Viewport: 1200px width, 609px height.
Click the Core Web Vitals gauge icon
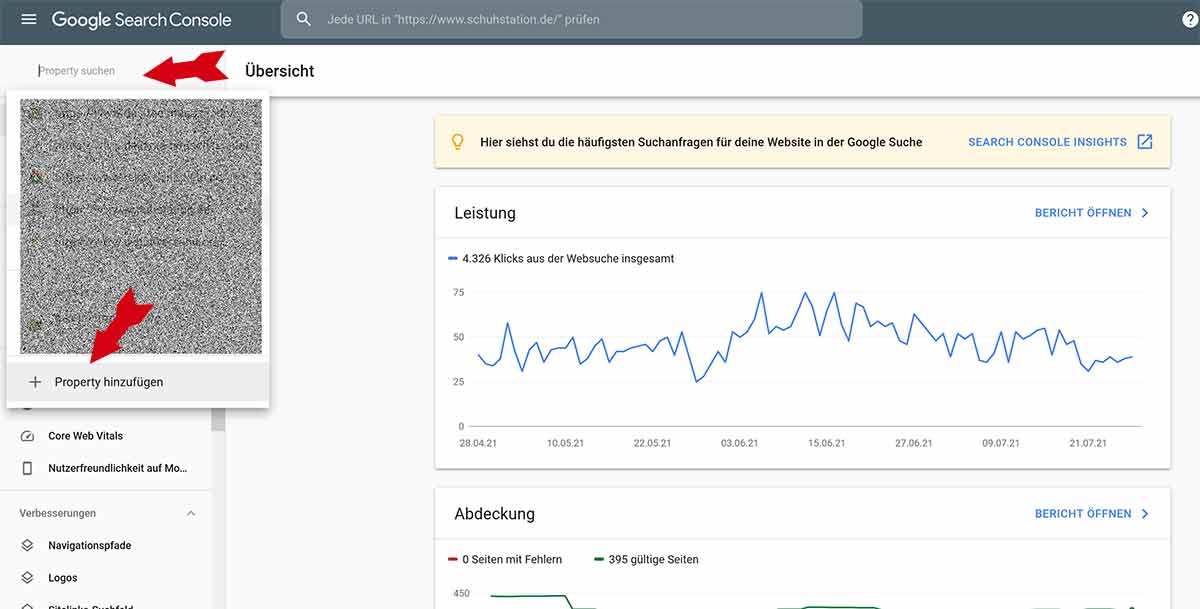click(28, 436)
